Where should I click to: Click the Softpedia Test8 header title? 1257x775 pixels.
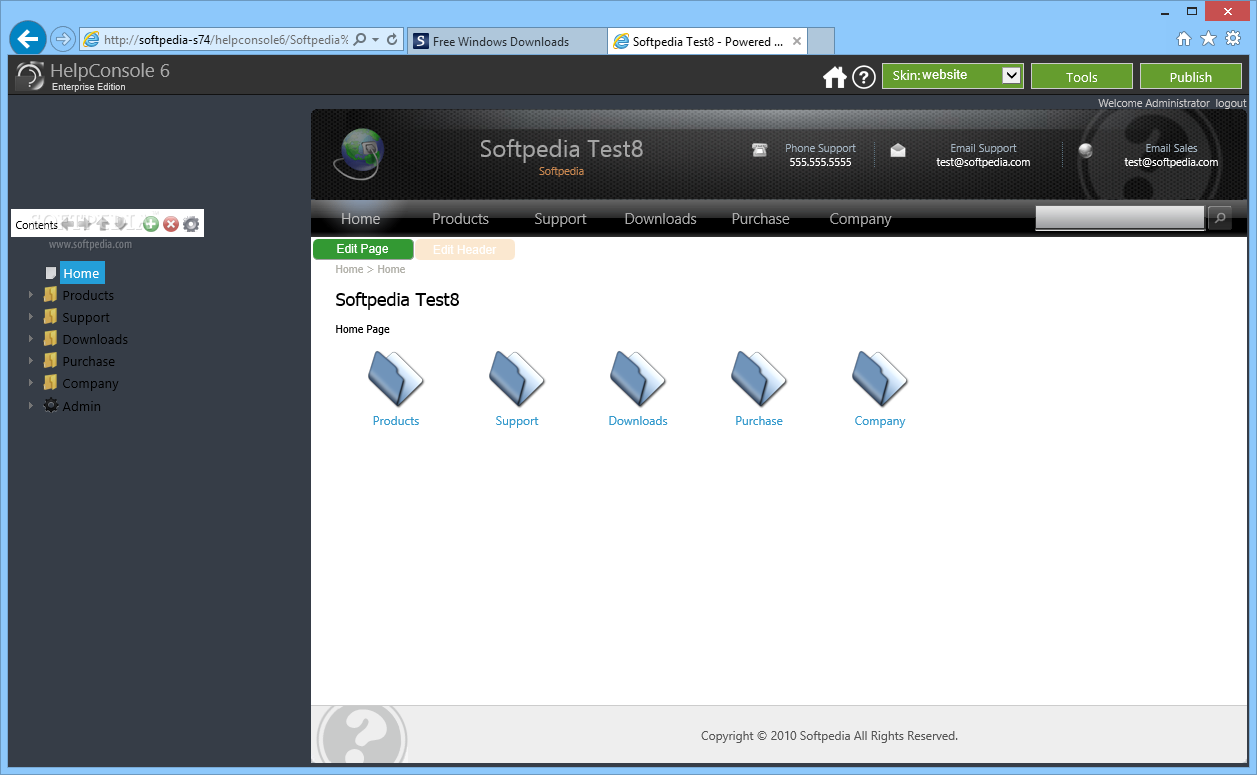pyautogui.click(x=561, y=149)
